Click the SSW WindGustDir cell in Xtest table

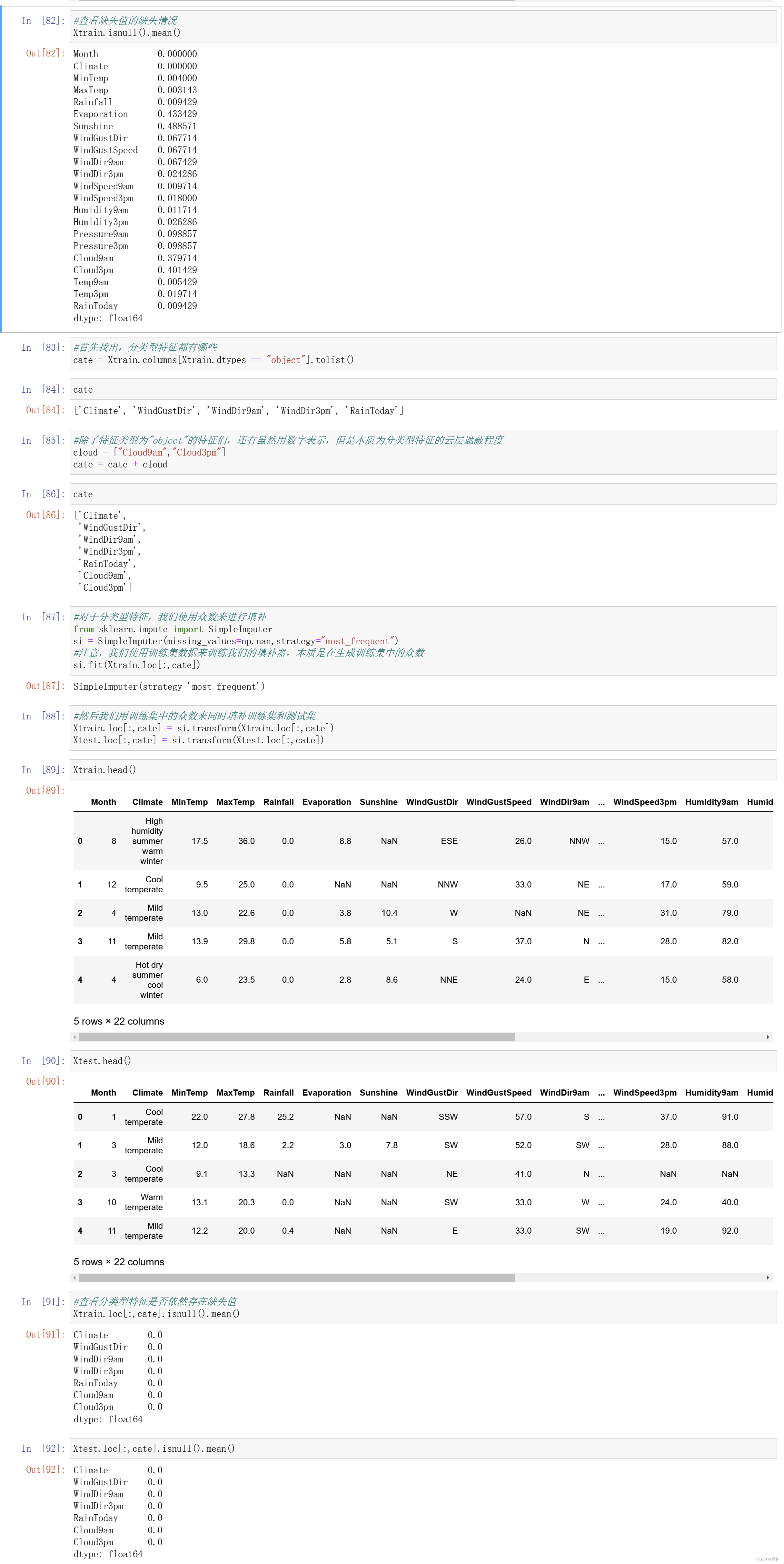click(x=448, y=1117)
